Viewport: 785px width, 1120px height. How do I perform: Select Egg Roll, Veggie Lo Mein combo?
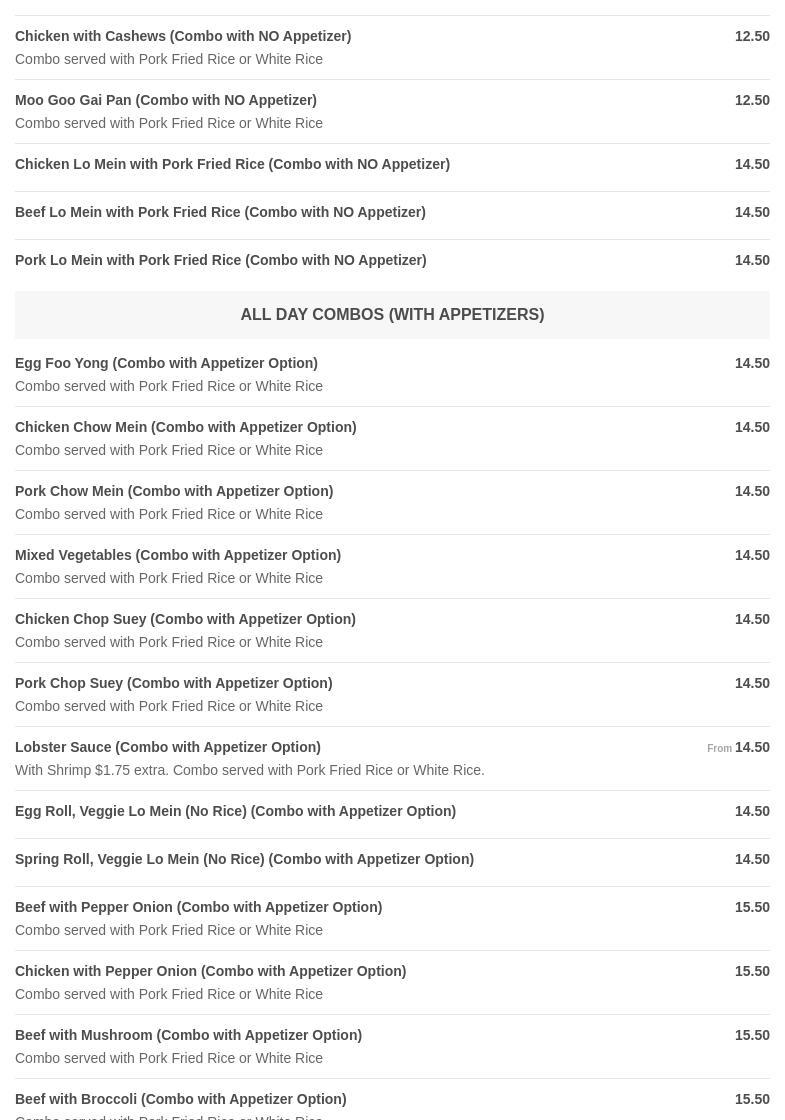tap(235, 812)
